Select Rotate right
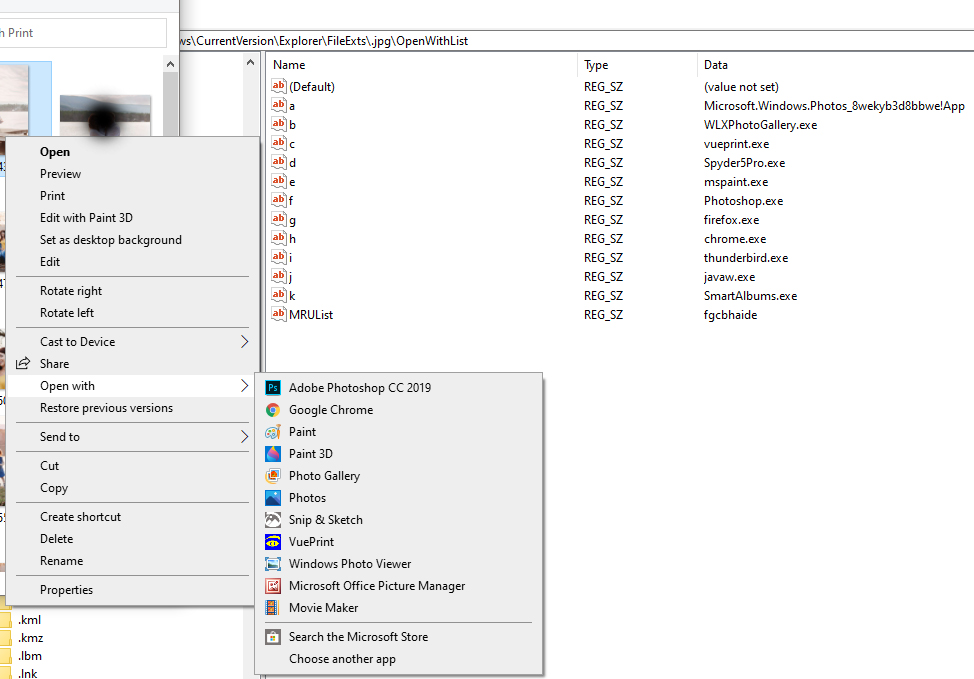Screen dimensions: 974x679 pyautogui.click(x=71, y=291)
